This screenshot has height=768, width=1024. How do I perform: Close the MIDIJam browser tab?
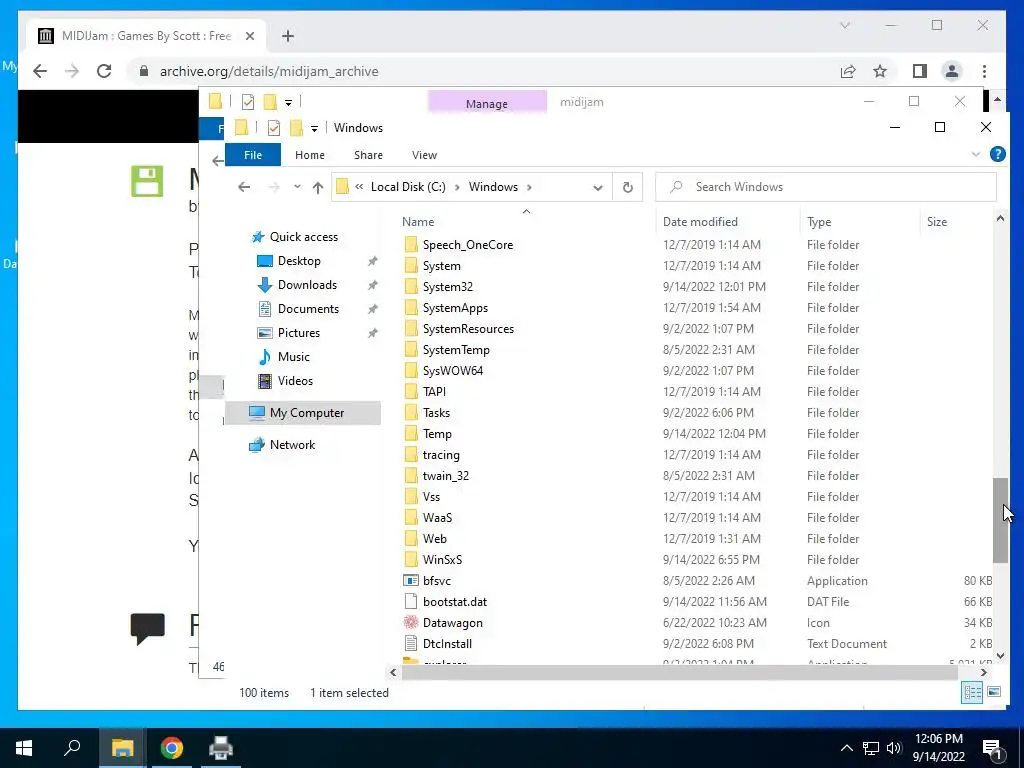[x=249, y=36]
